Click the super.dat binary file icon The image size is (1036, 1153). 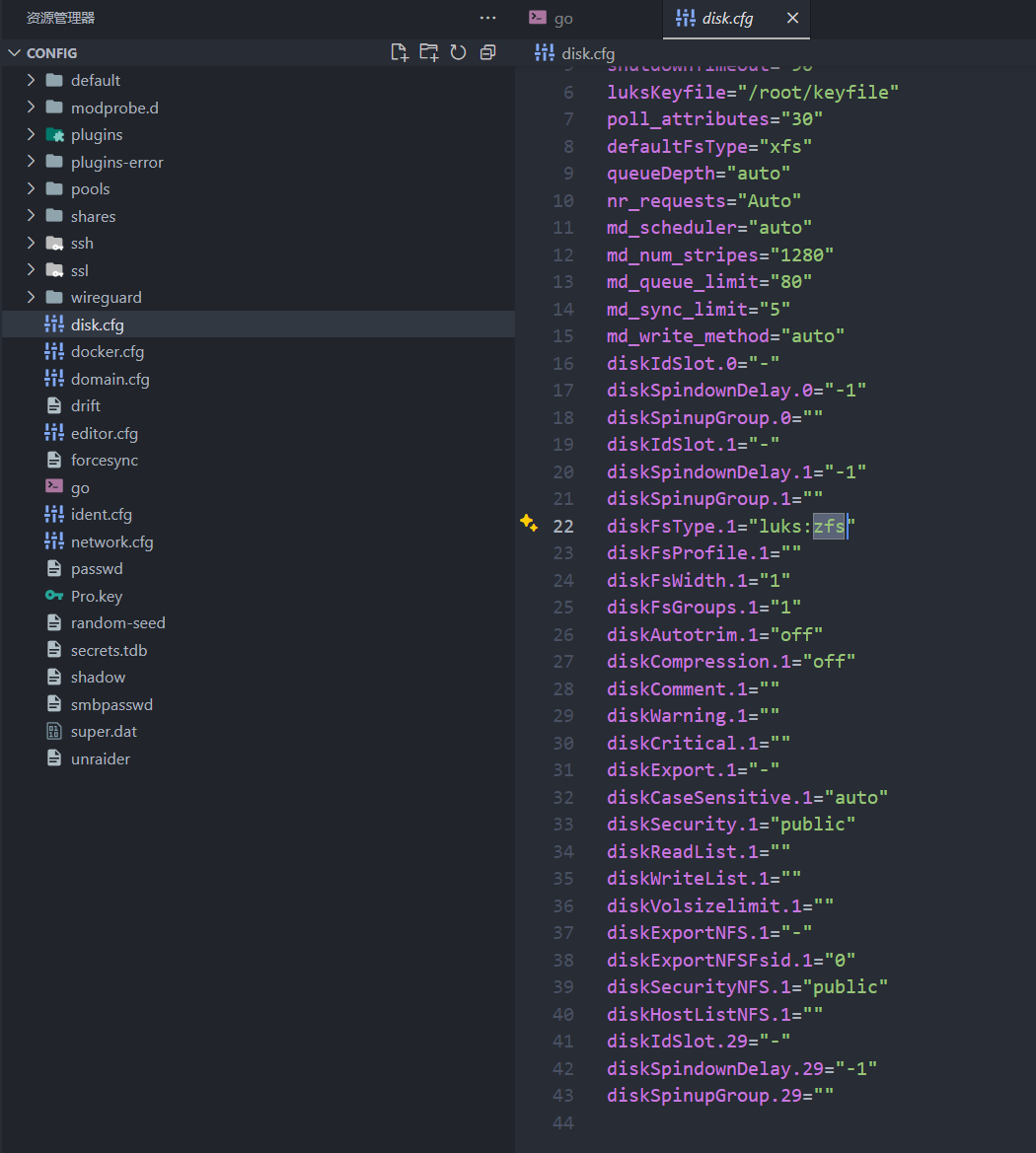click(x=53, y=732)
